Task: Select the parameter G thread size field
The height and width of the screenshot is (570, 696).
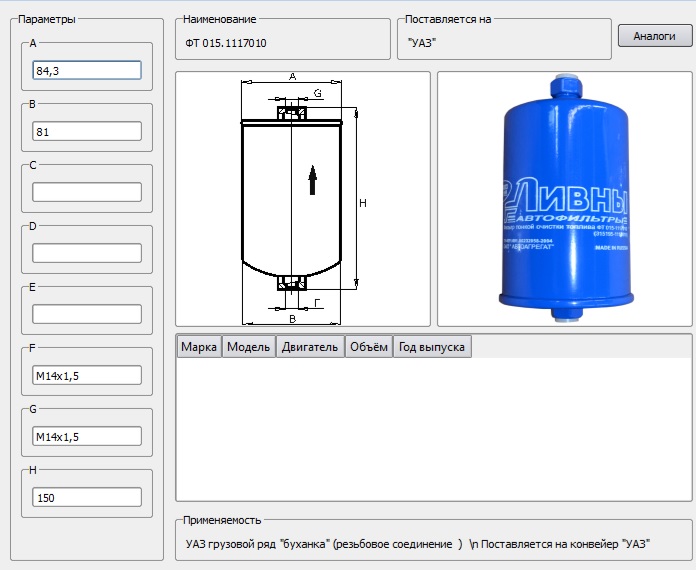Action: tap(86, 436)
